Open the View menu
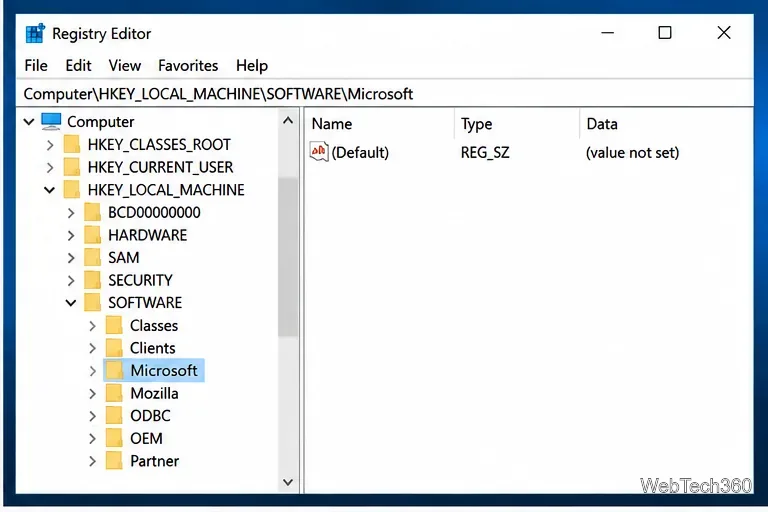This screenshot has width=768, height=512. [x=125, y=66]
